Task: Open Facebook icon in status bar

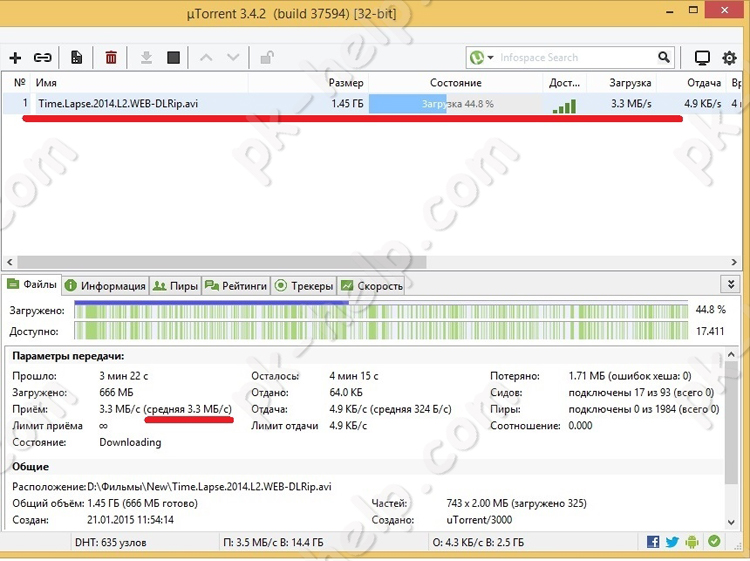Action: (653, 542)
